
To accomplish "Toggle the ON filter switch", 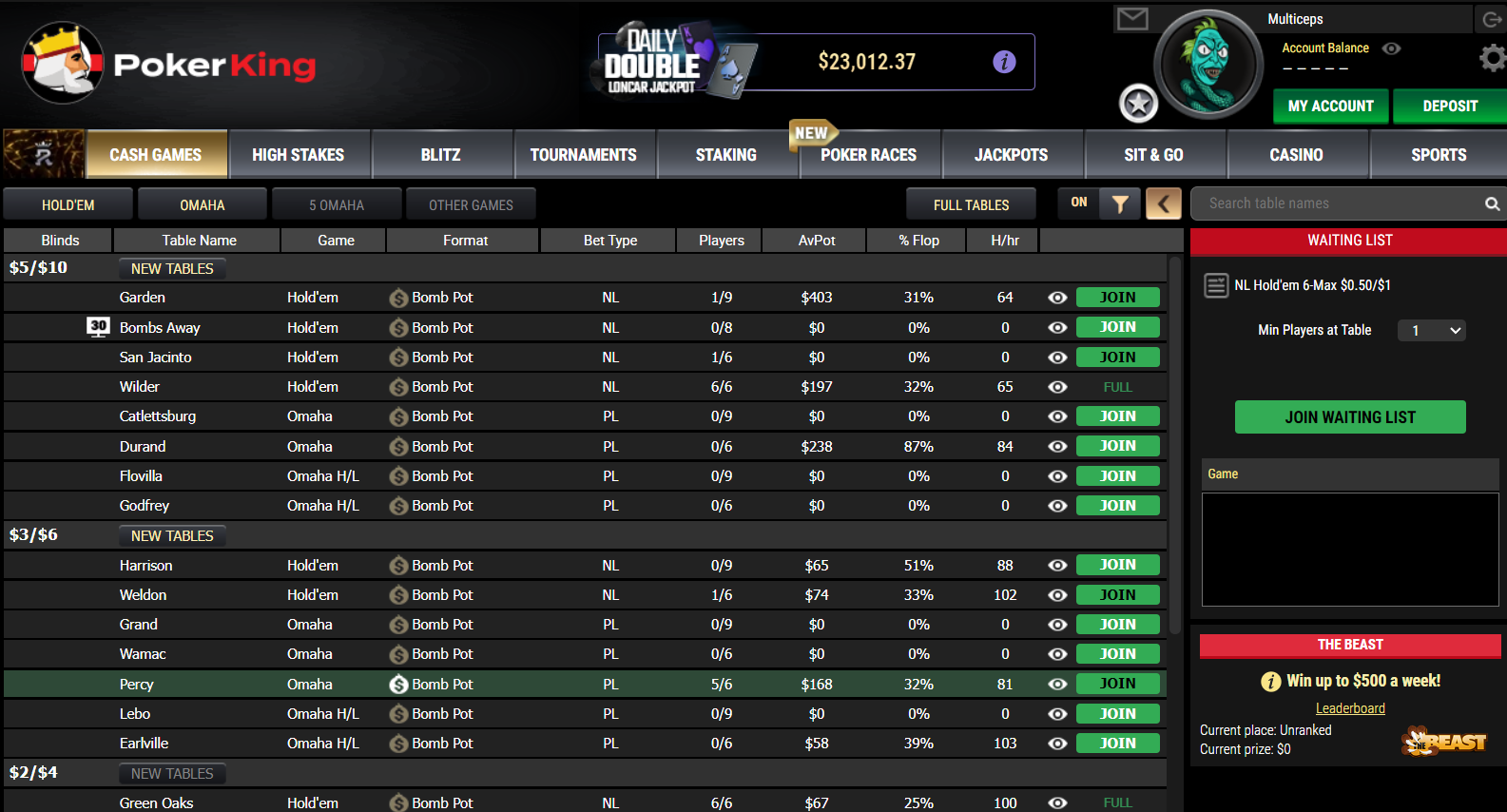I will coord(1079,203).
